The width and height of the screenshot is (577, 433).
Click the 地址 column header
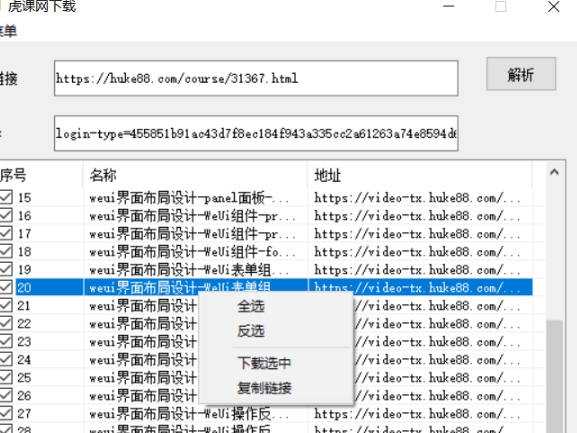point(420,175)
